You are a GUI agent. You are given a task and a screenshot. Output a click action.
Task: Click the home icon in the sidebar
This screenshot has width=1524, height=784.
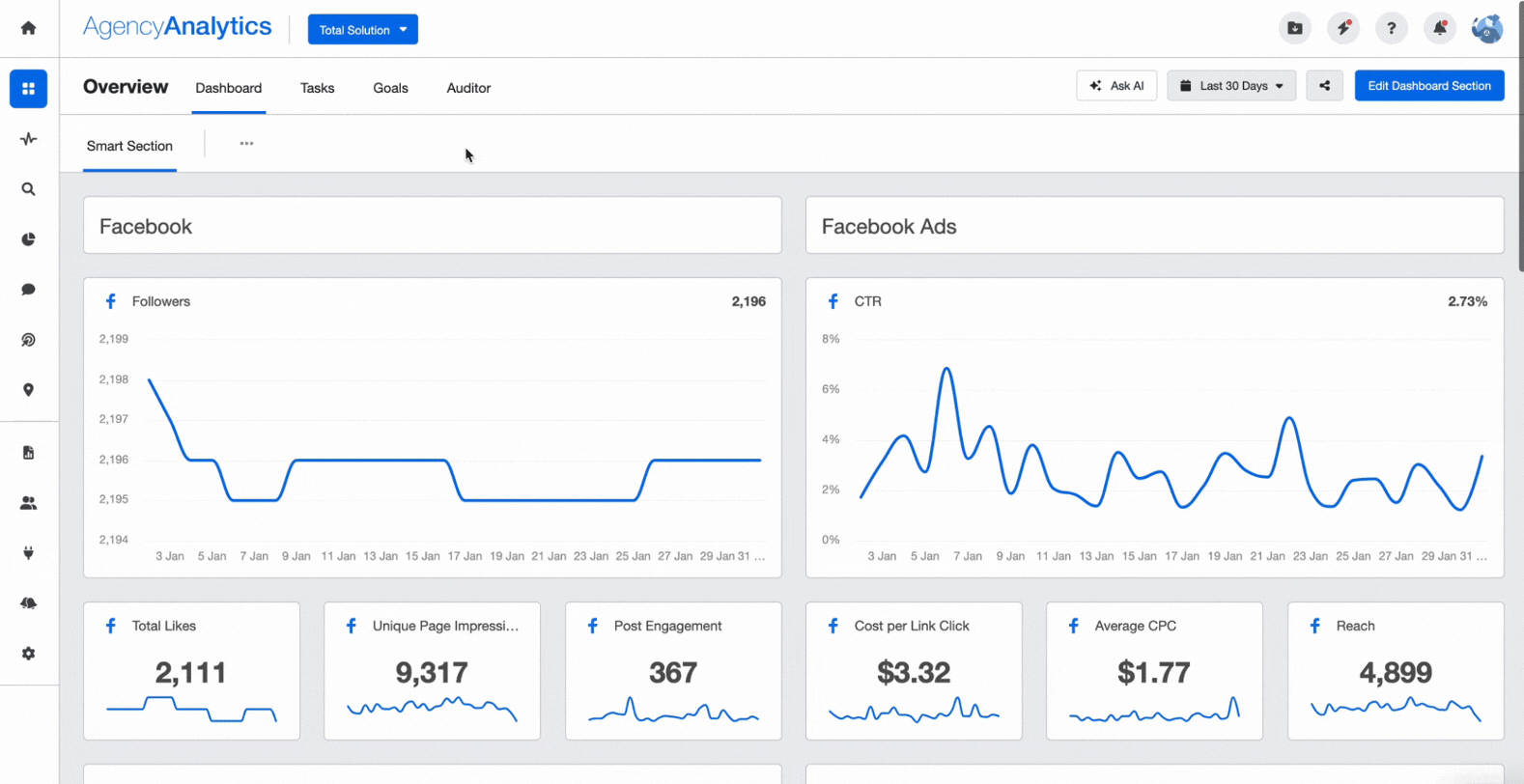(x=28, y=28)
